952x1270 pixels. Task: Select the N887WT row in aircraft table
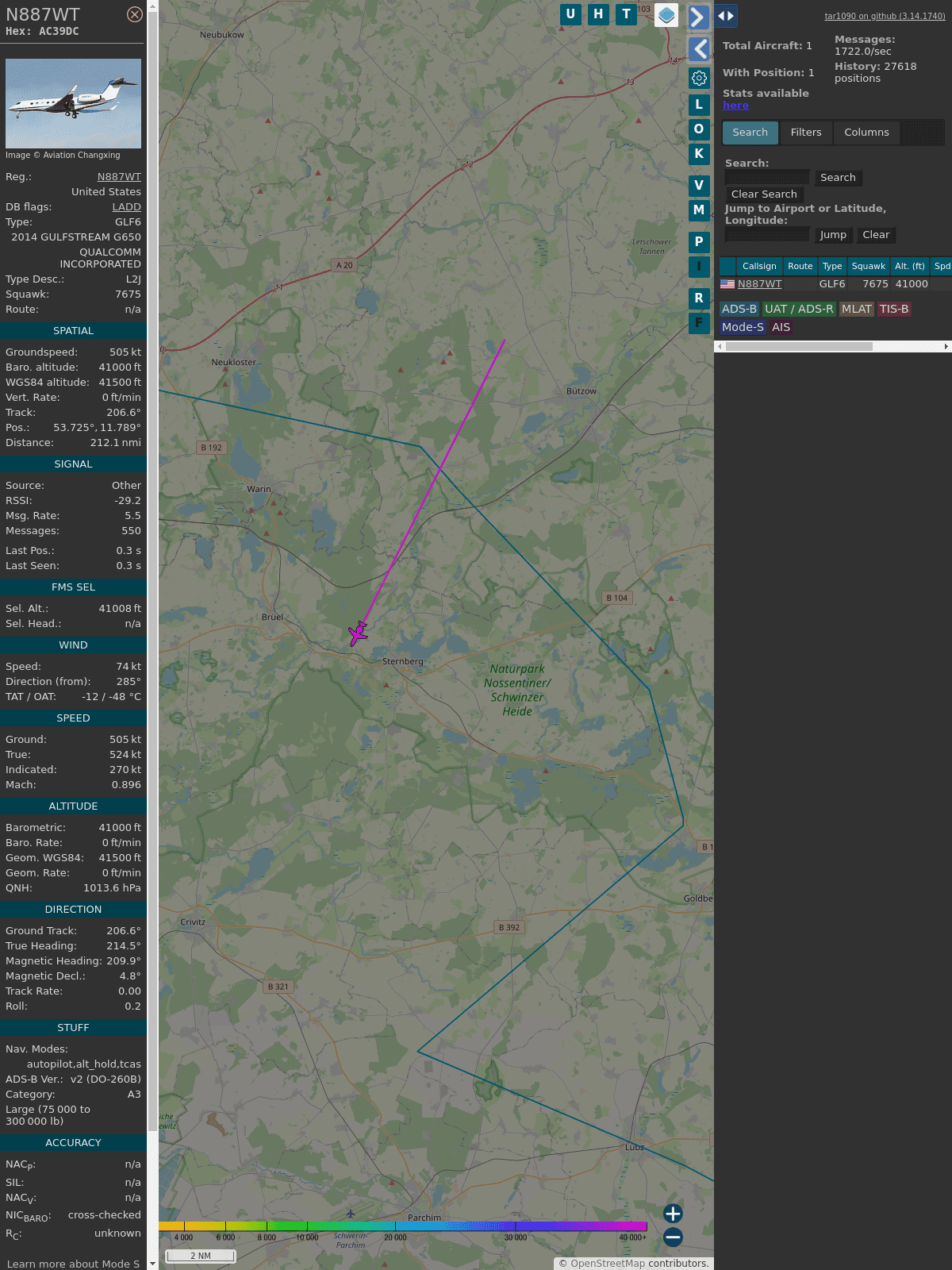(835, 283)
